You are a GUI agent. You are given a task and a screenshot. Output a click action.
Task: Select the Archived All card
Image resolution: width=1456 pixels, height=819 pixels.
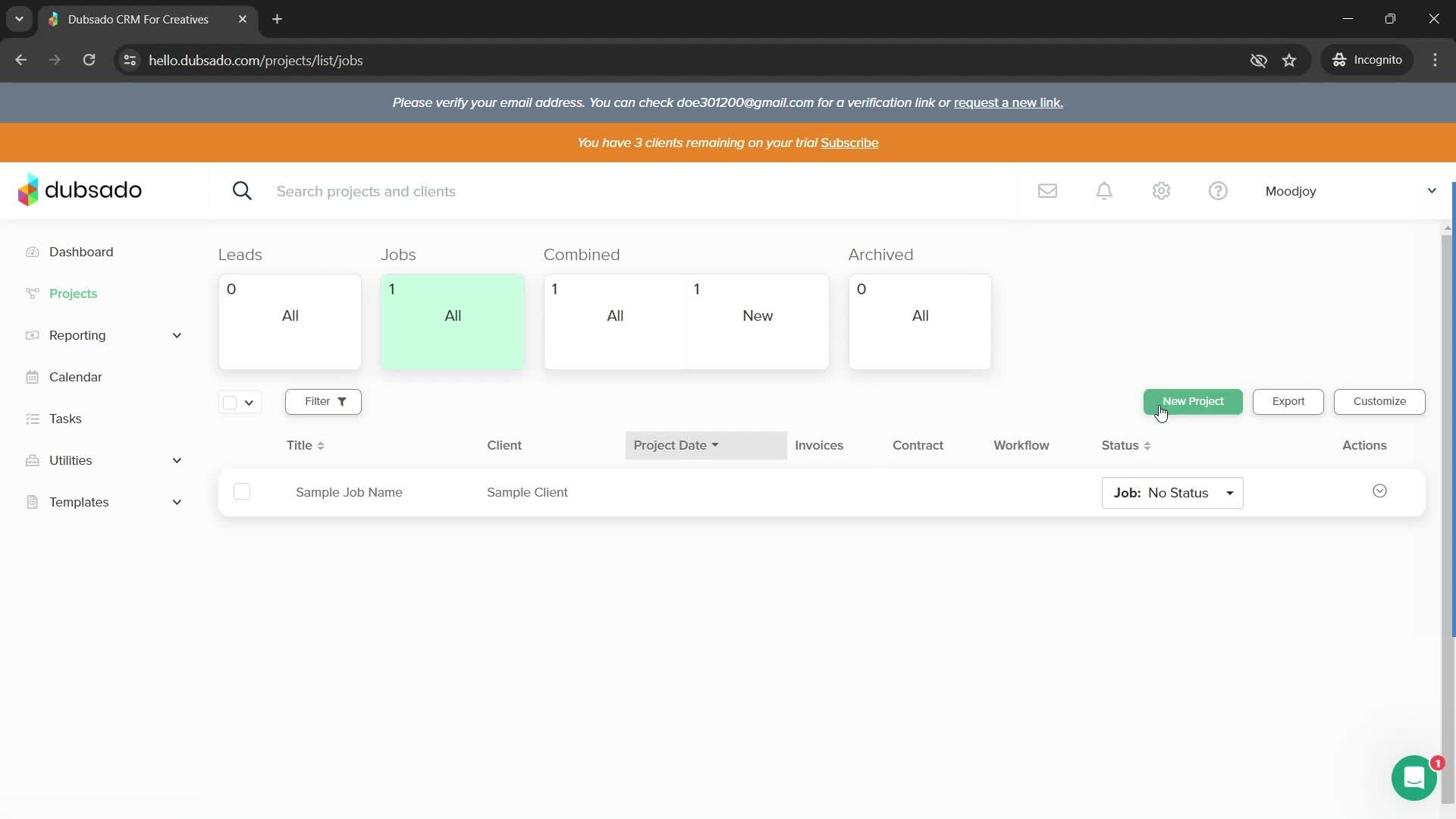click(x=920, y=322)
